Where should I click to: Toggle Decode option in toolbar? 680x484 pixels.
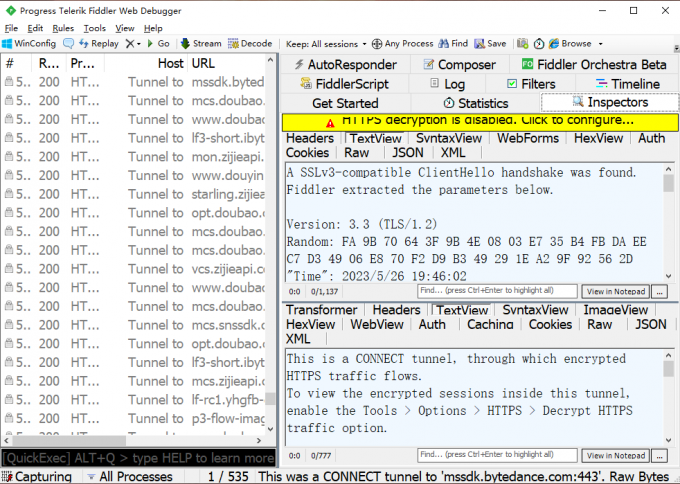point(250,44)
